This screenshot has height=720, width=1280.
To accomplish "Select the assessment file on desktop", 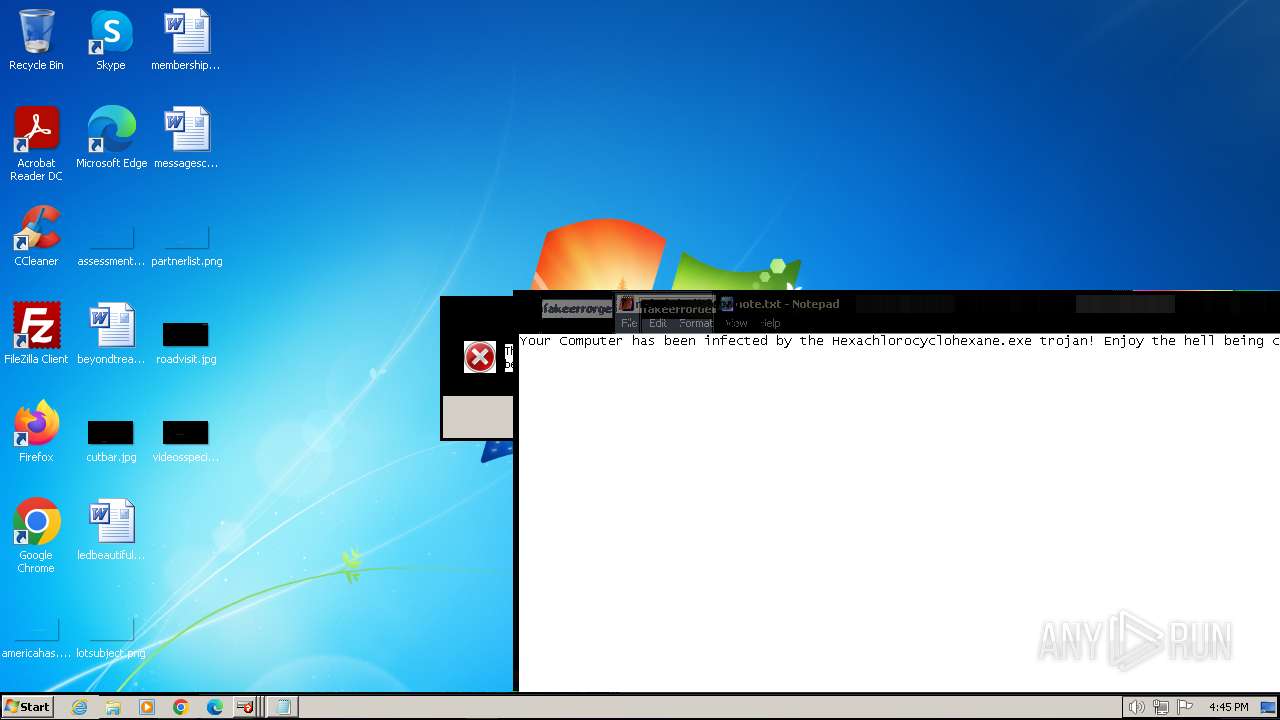I will click(111, 245).
